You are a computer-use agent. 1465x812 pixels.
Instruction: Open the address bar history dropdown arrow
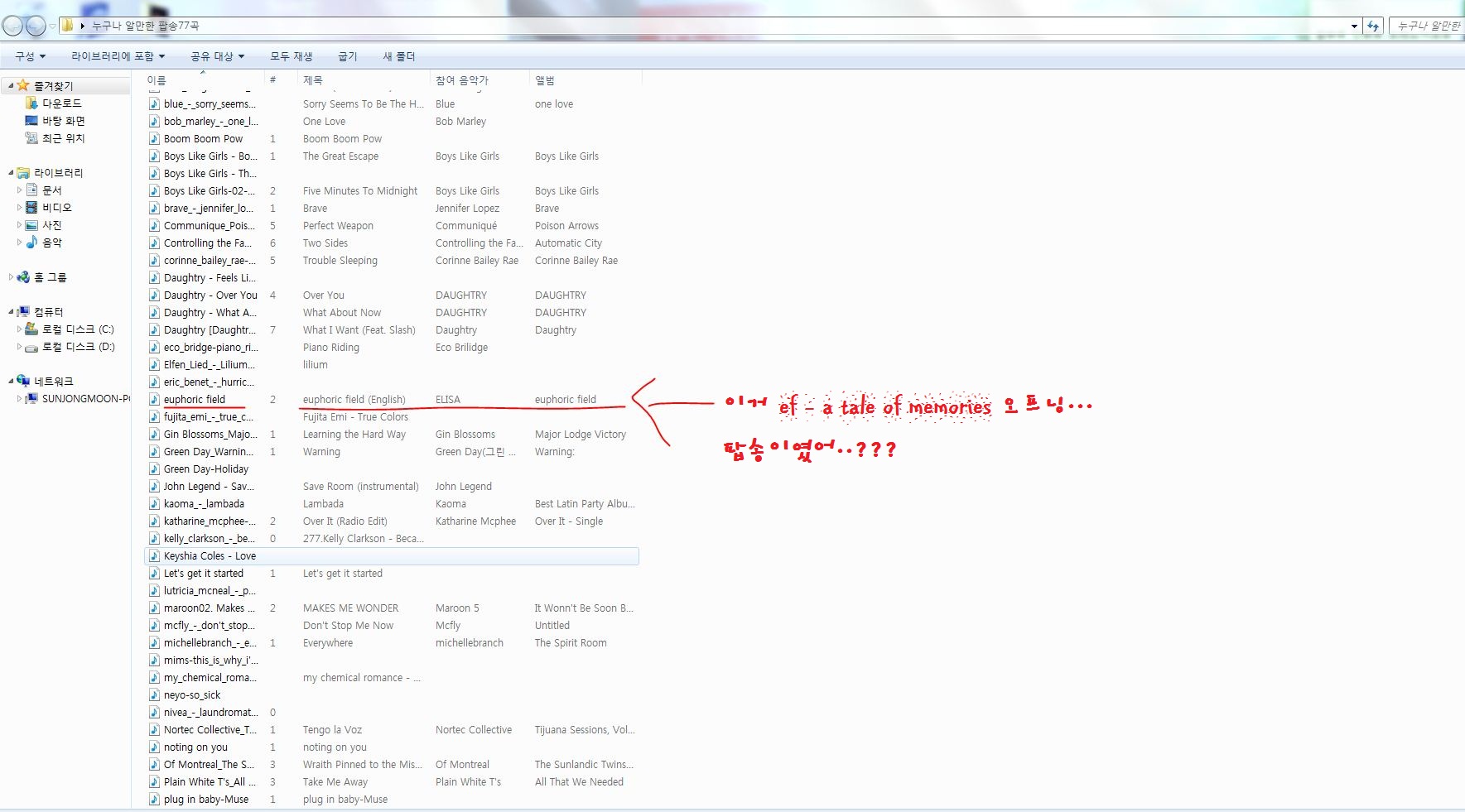[1354, 26]
